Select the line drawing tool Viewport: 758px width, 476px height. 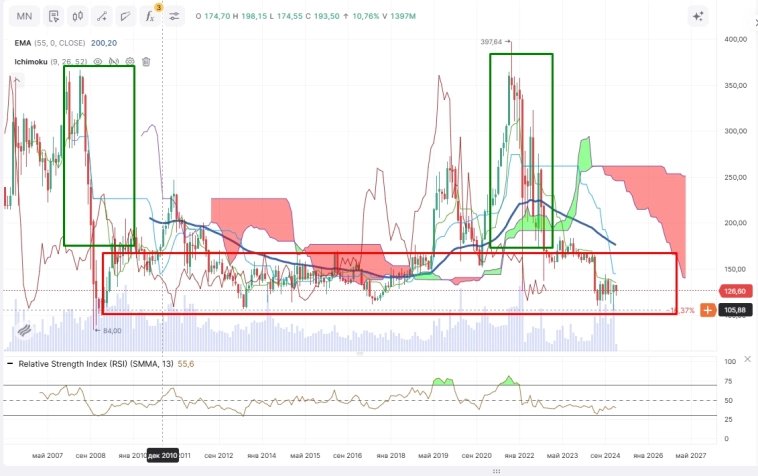tap(102, 16)
